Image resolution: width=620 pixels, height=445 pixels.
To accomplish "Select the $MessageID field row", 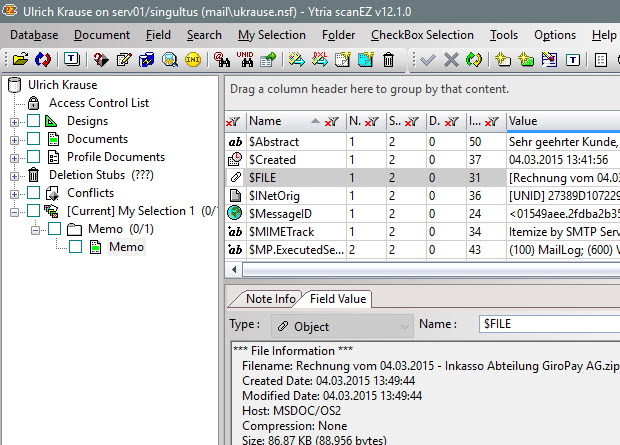I will click(x=422, y=214).
